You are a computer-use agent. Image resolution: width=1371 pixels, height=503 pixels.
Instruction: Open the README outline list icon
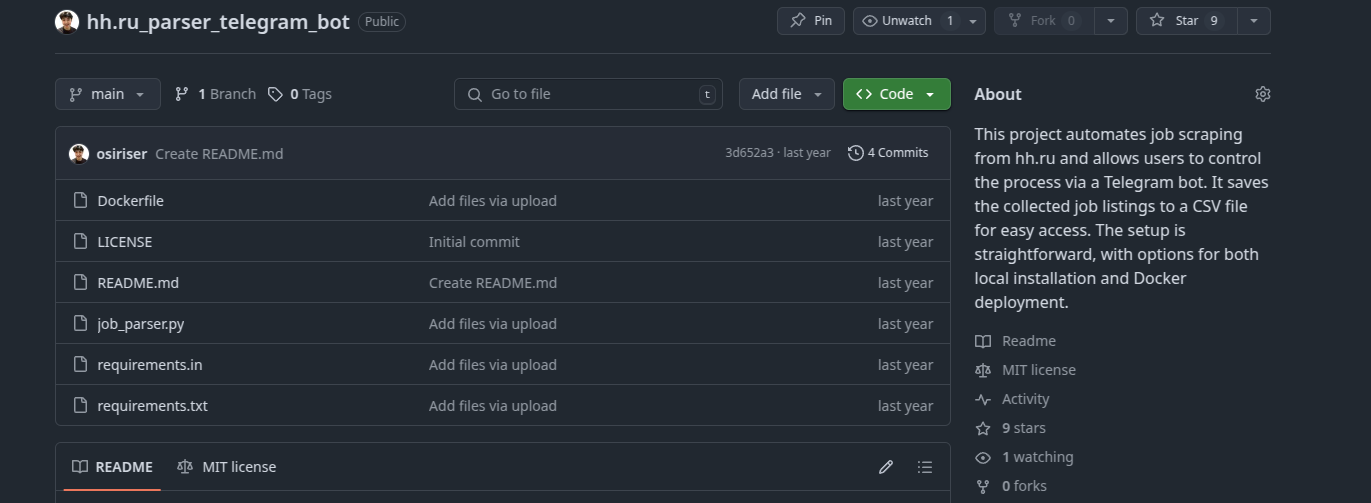[x=925, y=467]
